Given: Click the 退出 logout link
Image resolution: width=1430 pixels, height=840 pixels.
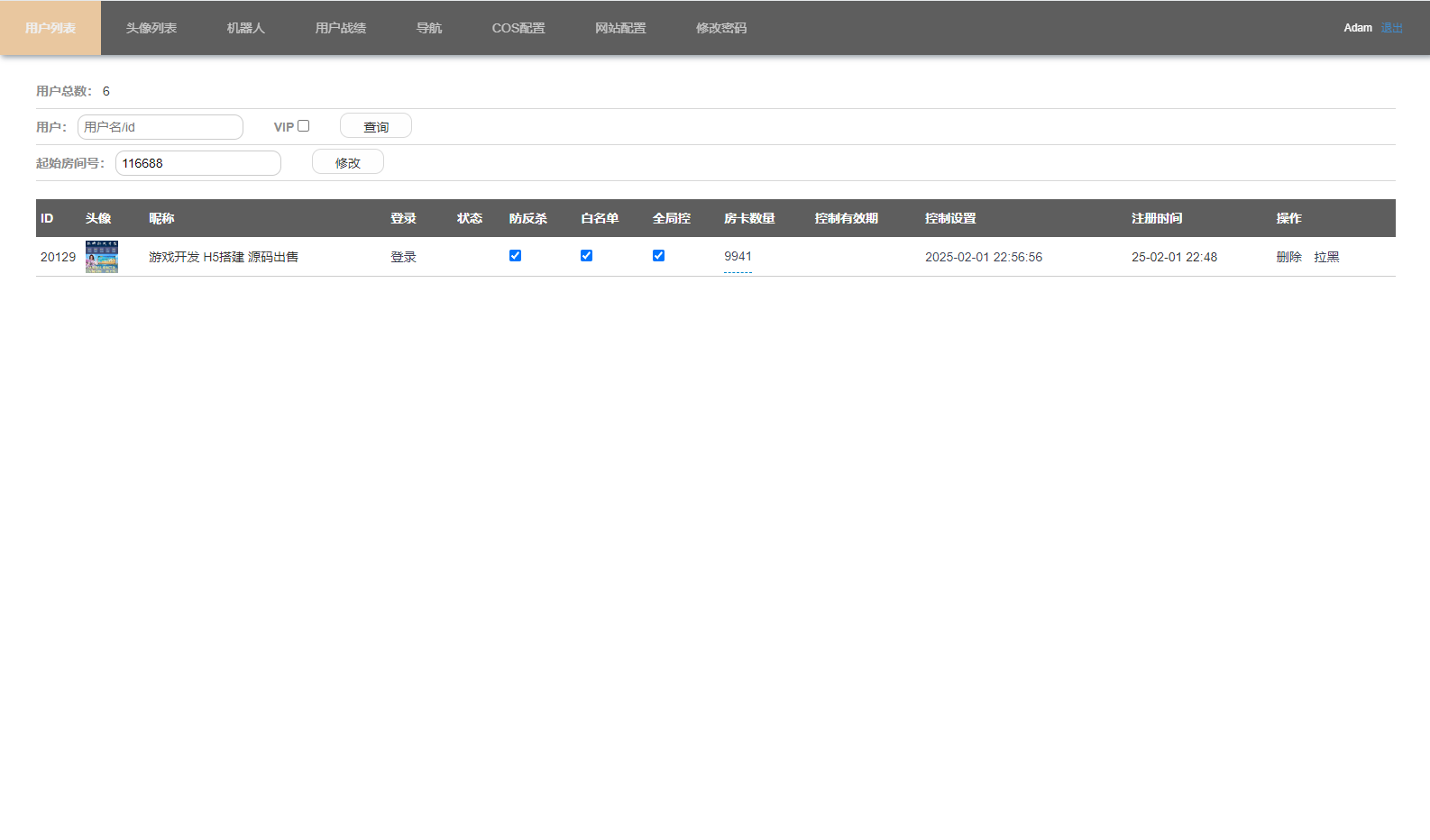Looking at the screenshot, I should (x=1391, y=28).
